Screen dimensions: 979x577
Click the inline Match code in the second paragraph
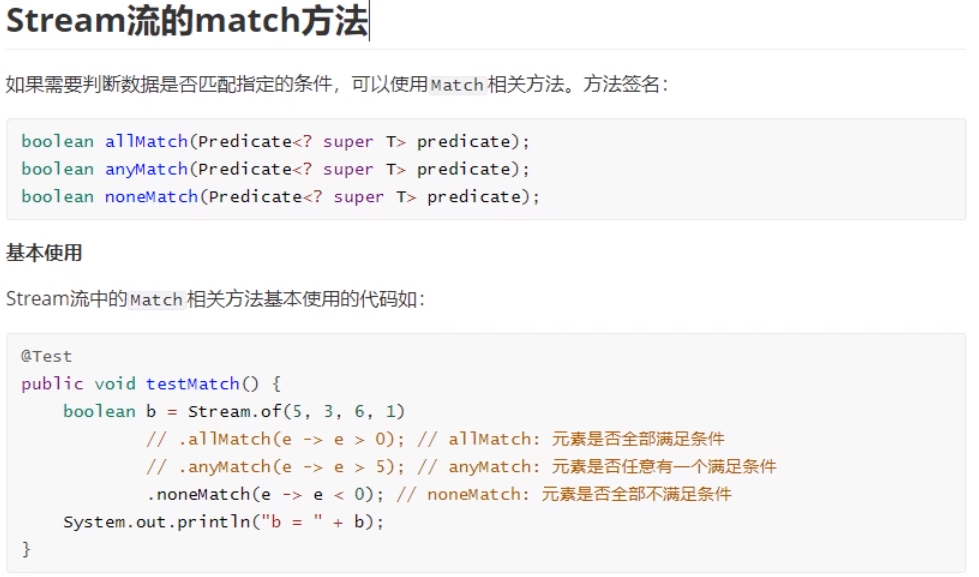pyautogui.click(x=157, y=300)
